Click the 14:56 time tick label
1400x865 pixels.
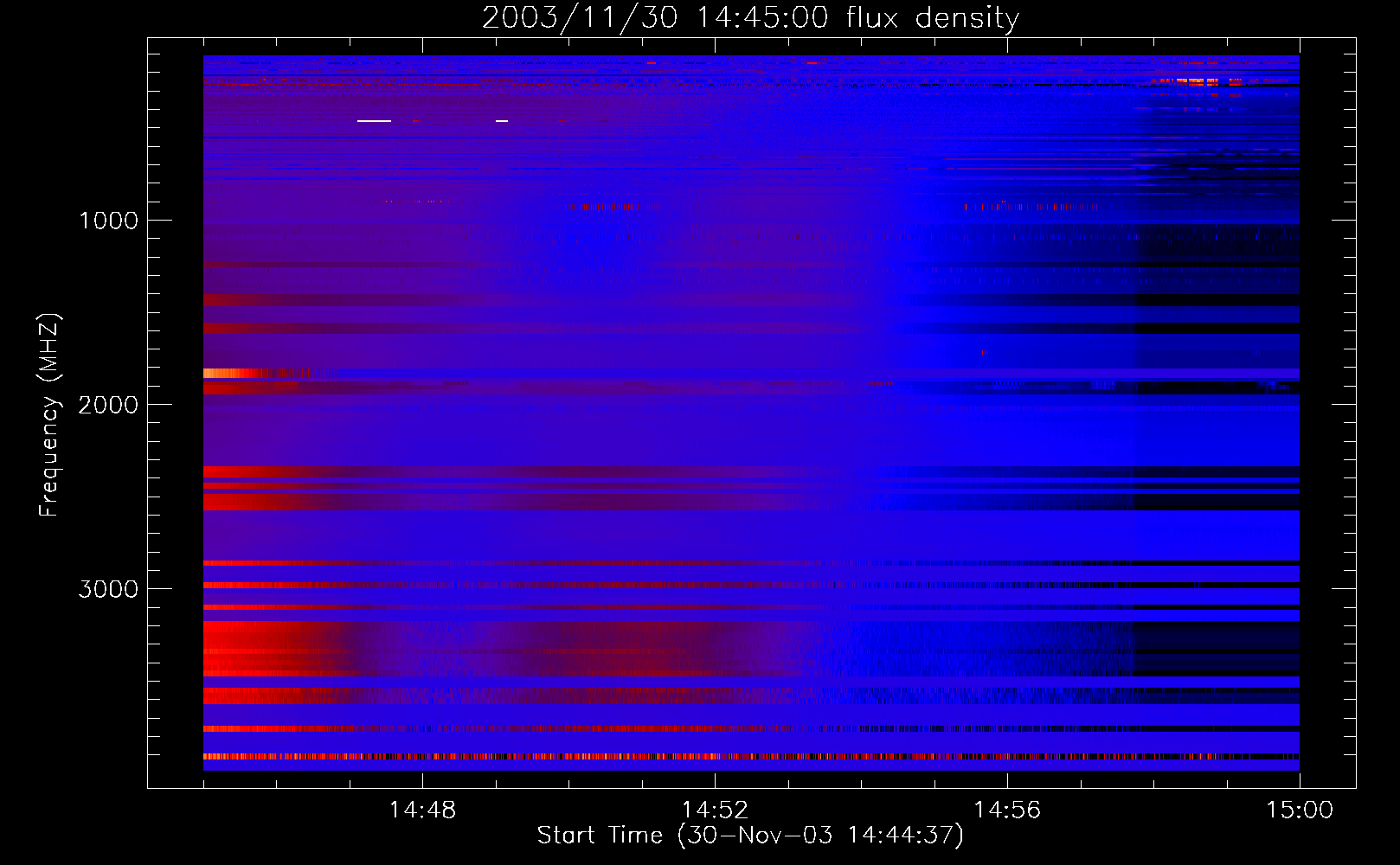tap(1007, 811)
